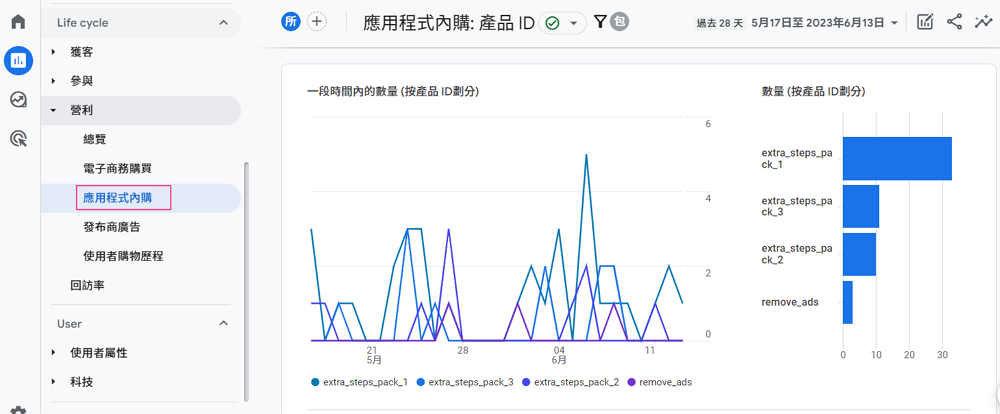Click the sidebar vertical scrollbar
This screenshot has width=1000, height=414.
(246, 281)
